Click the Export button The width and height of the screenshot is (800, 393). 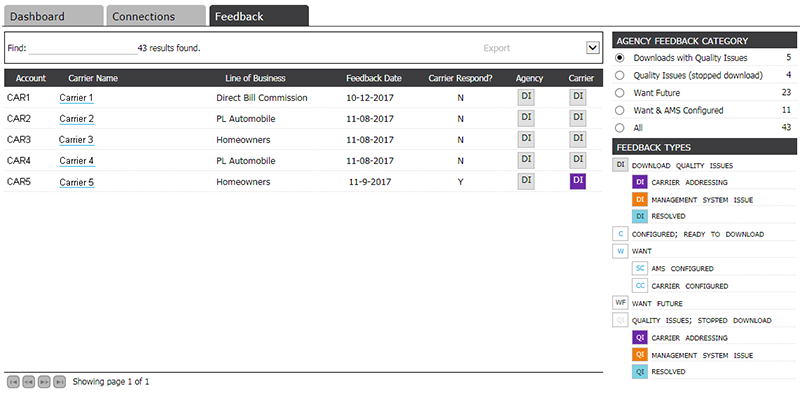(x=496, y=48)
